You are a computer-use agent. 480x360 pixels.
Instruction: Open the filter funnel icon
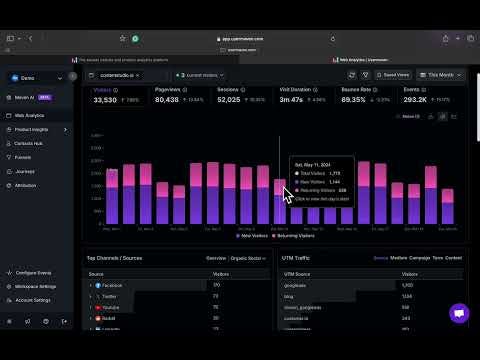click(x=366, y=75)
